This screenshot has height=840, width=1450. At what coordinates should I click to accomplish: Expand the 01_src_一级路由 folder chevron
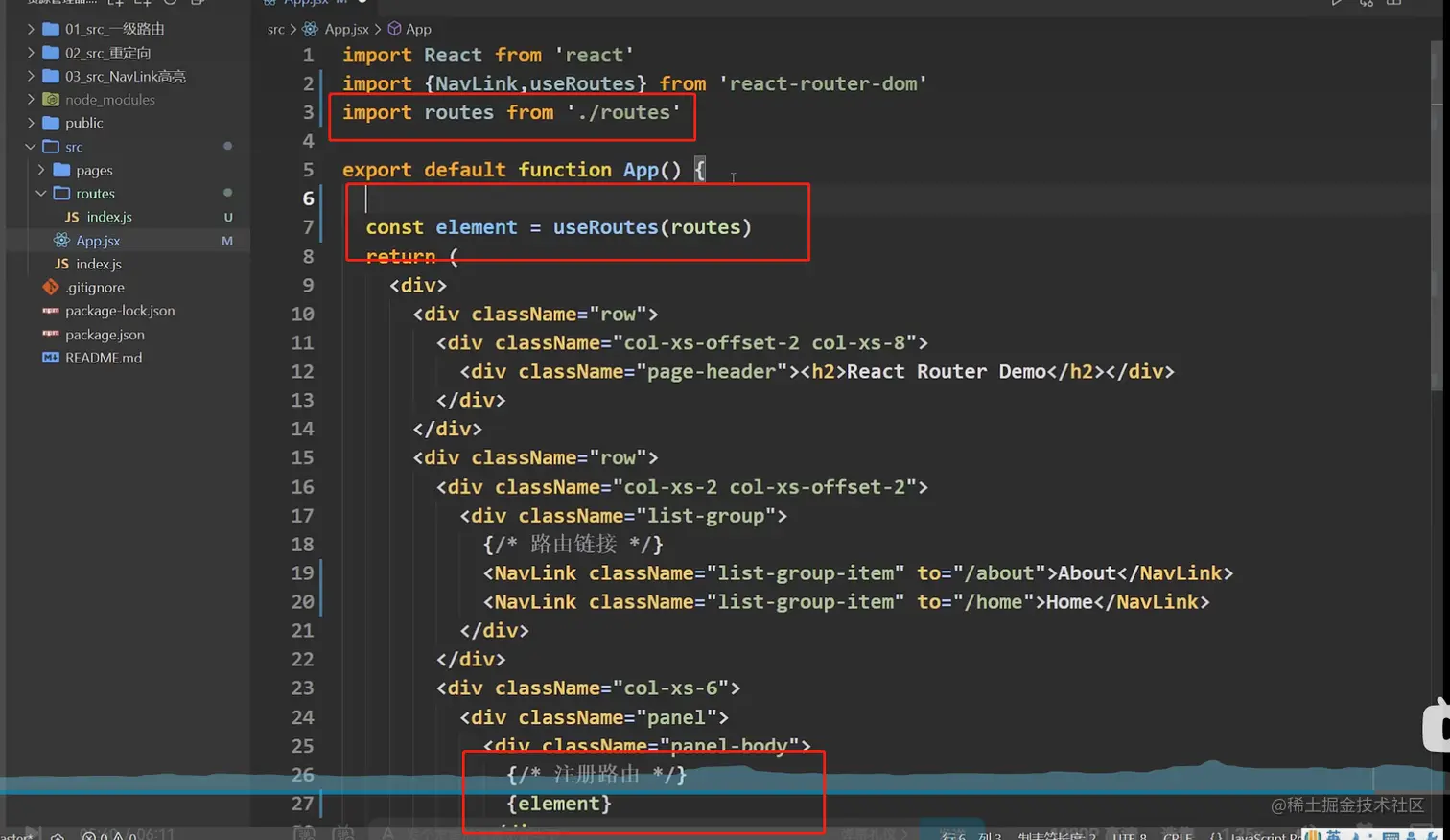point(31,29)
